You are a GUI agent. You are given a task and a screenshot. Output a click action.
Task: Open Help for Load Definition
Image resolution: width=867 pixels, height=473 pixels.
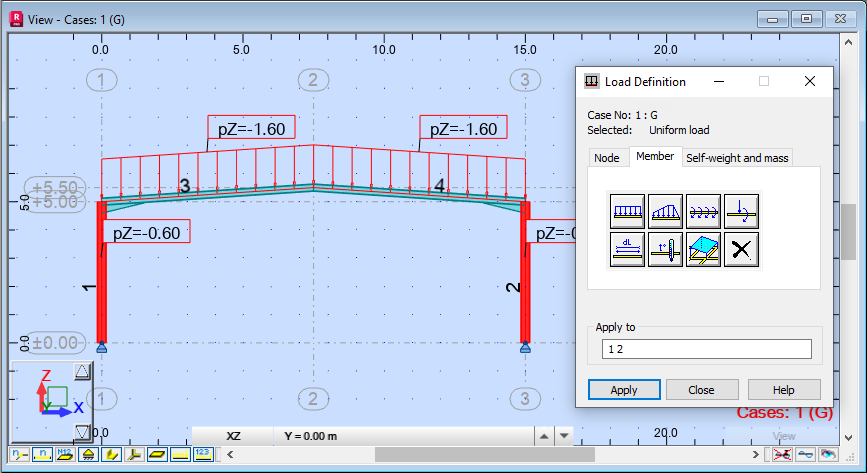[x=784, y=390]
